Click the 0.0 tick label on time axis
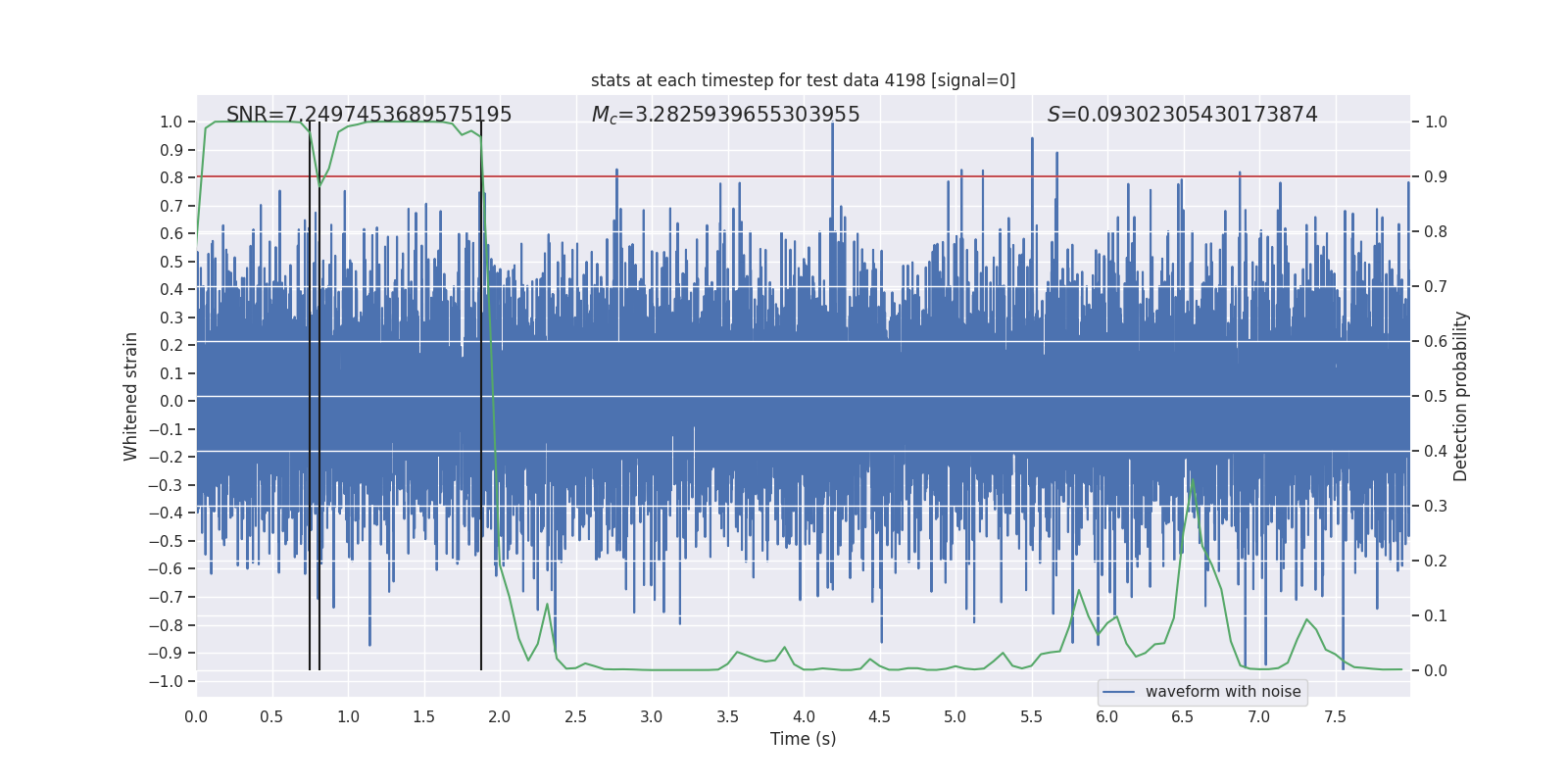The image size is (1568, 784). coord(196,716)
